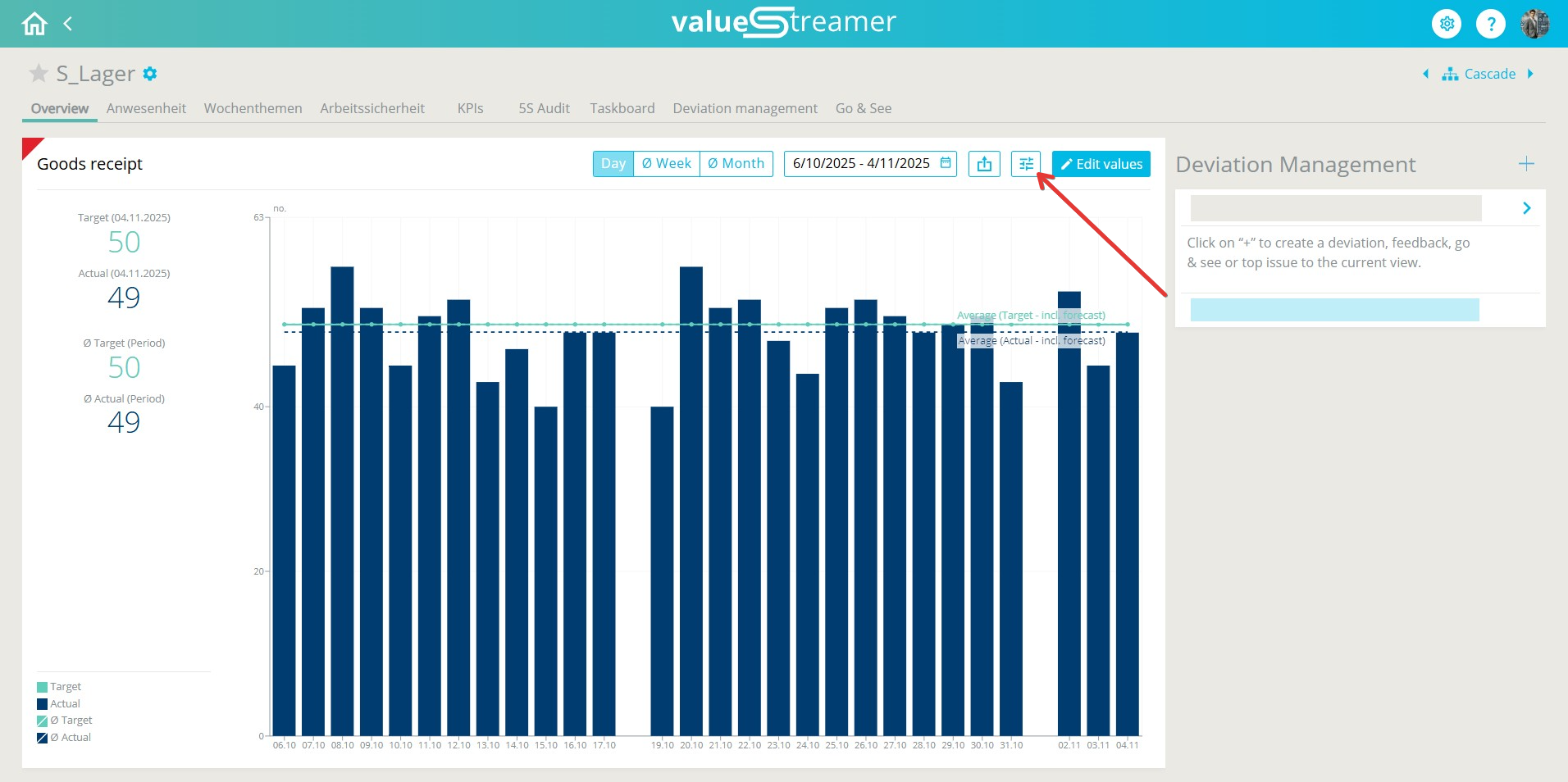The image size is (1568, 782).
Task: Open chart filter settings icon
Action: pos(1025,164)
